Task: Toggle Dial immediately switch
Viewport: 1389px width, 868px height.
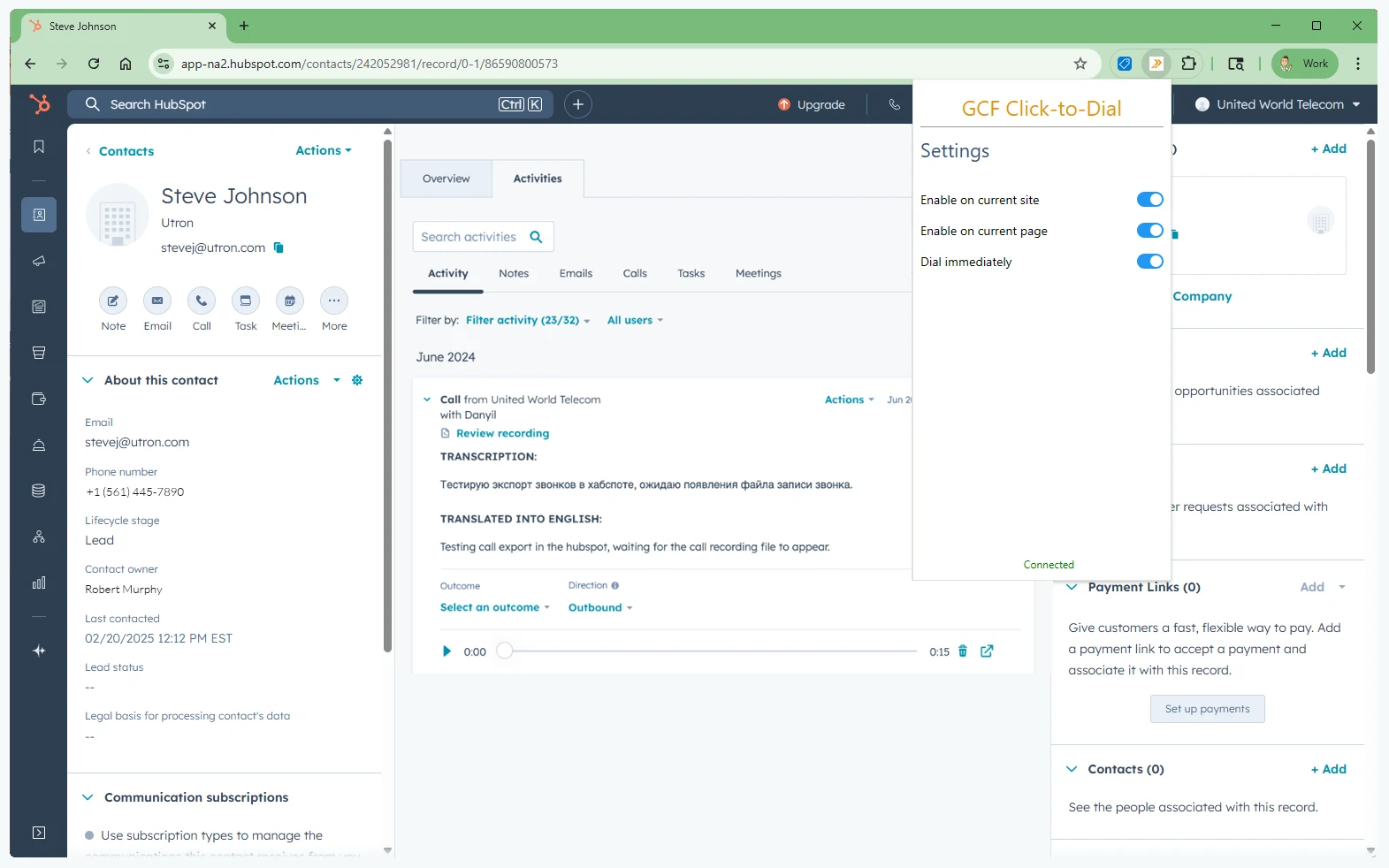Action: pyautogui.click(x=1150, y=262)
